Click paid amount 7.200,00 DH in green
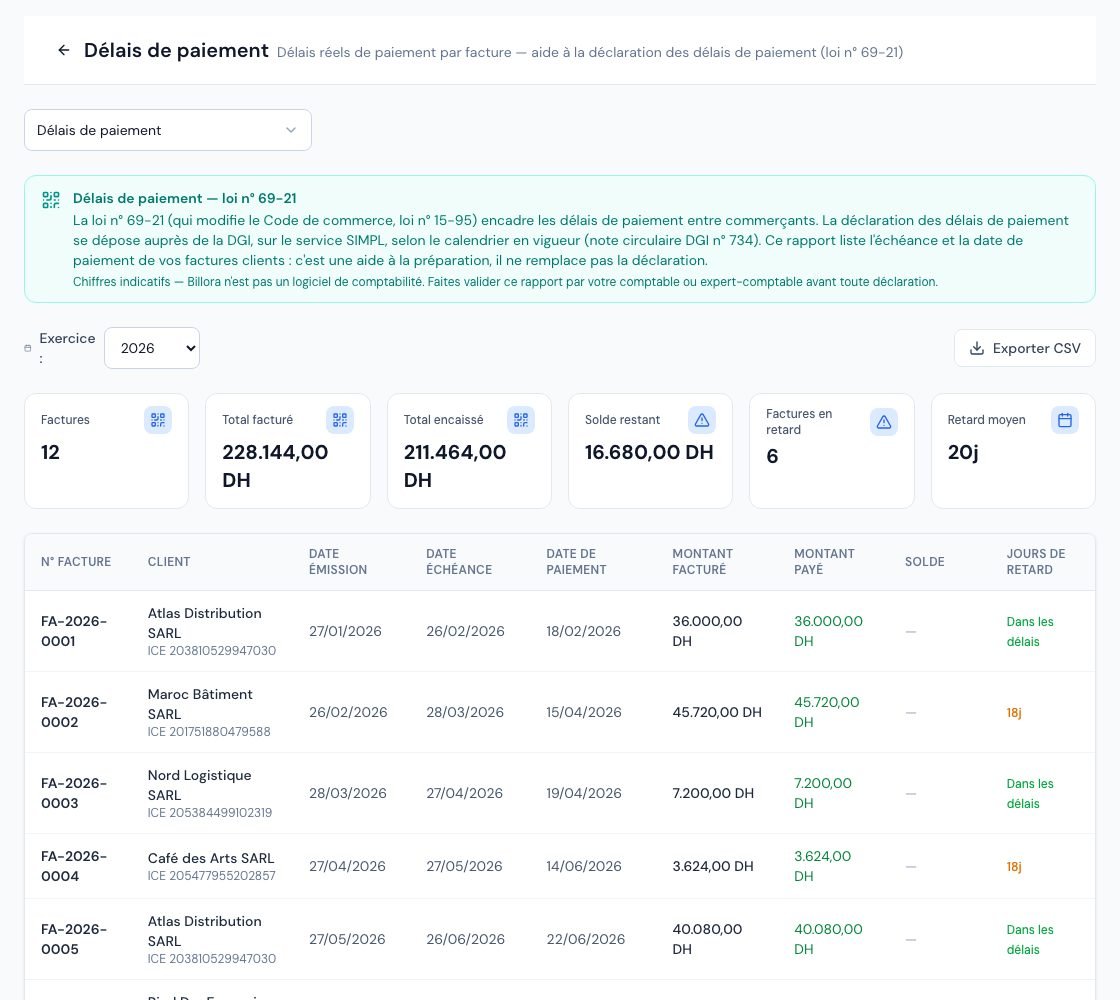The height and width of the screenshot is (1000, 1120). coord(822,793)
